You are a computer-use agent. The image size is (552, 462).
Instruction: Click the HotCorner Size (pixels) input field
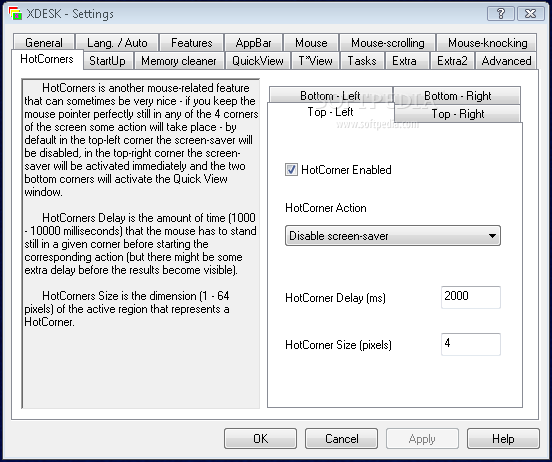click(x=471, y=344)
